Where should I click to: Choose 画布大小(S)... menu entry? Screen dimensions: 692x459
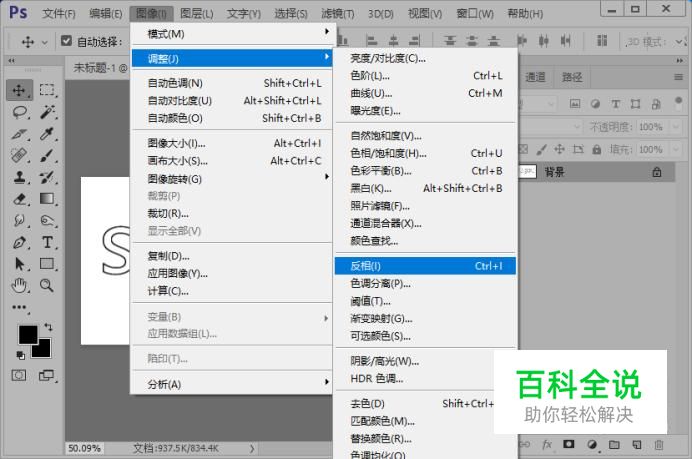pyautogui.click(x=232, y=161)
